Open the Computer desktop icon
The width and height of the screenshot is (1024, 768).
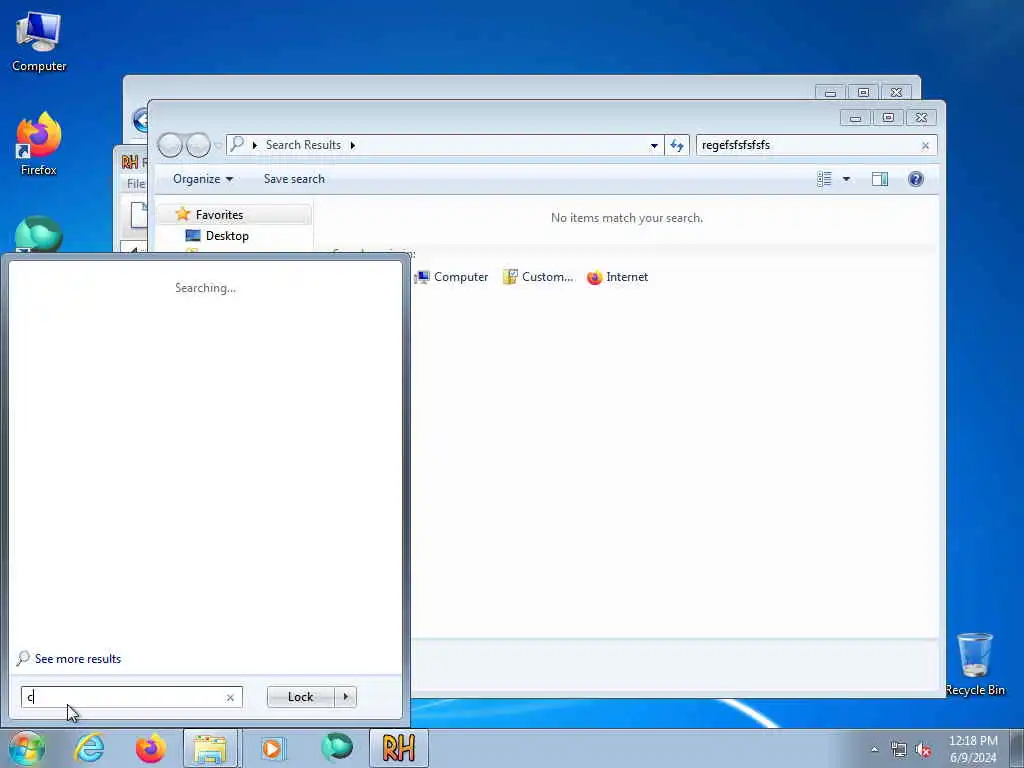pos(39,42)
